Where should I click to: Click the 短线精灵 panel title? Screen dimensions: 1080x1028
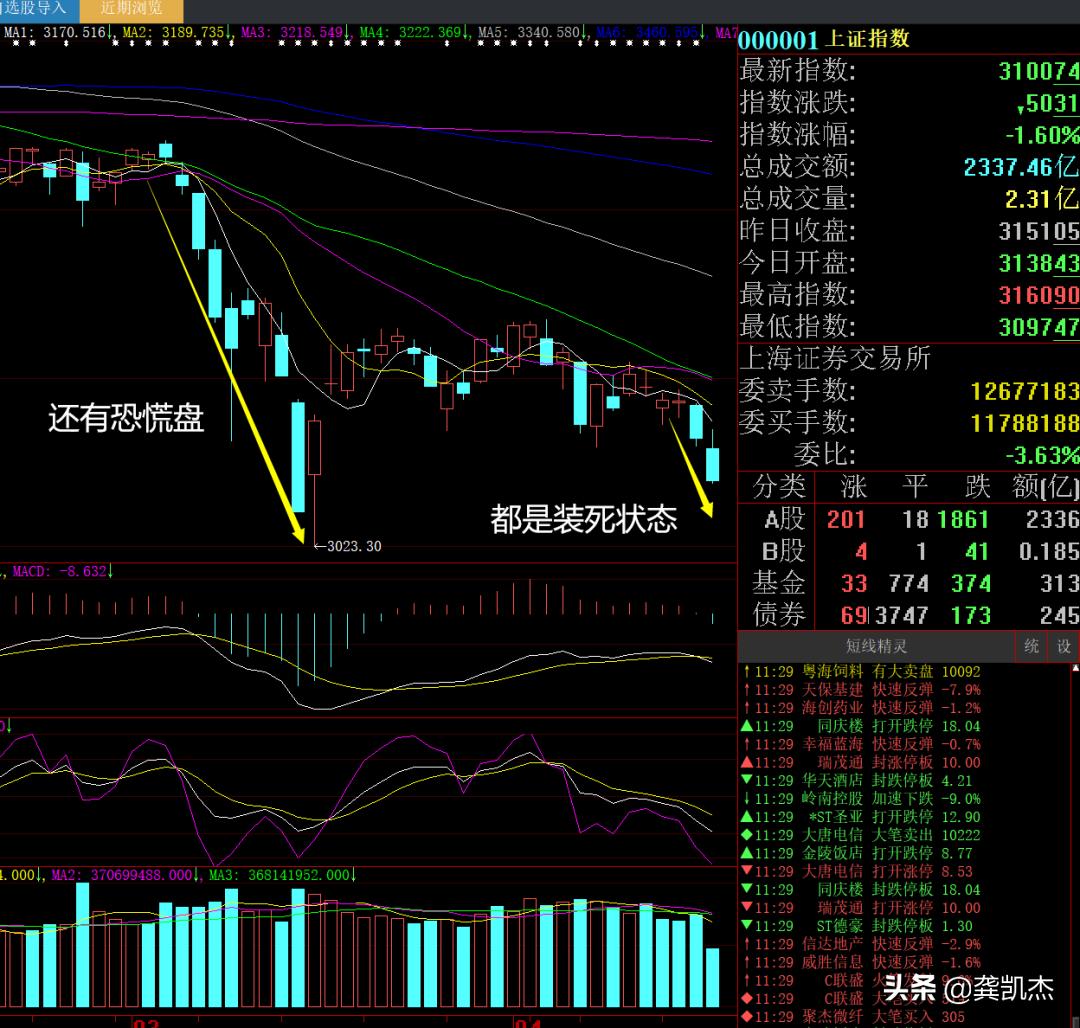[x=876, y=646]
